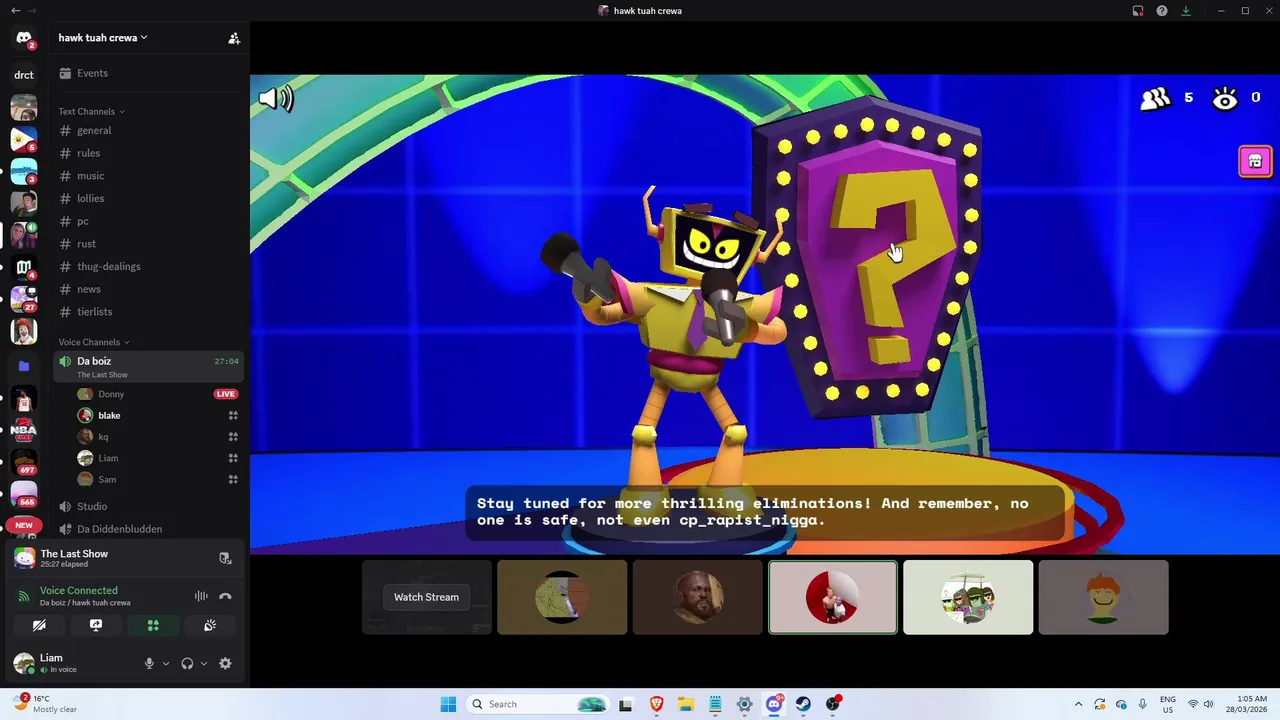The width and height of the screenshot is (1280, 720).
Task: Open Discord inbox icon in title bar
Action: 1138,11
